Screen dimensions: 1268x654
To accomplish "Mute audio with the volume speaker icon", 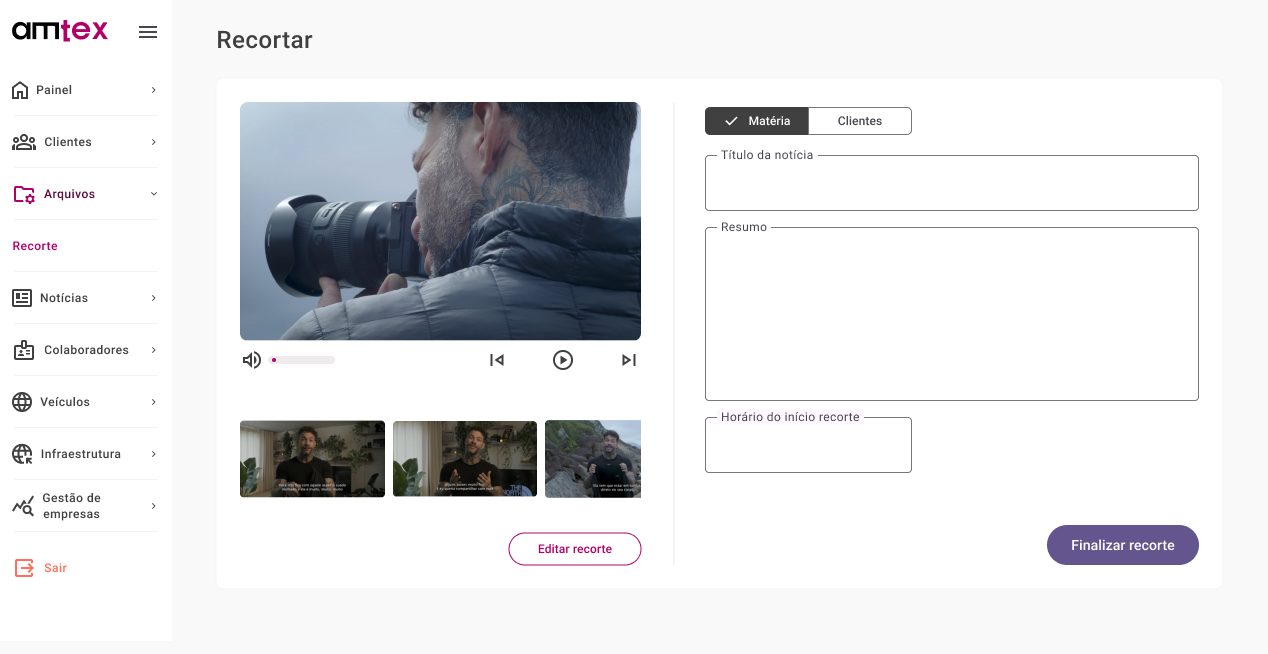I will click(x=252, y=360).
